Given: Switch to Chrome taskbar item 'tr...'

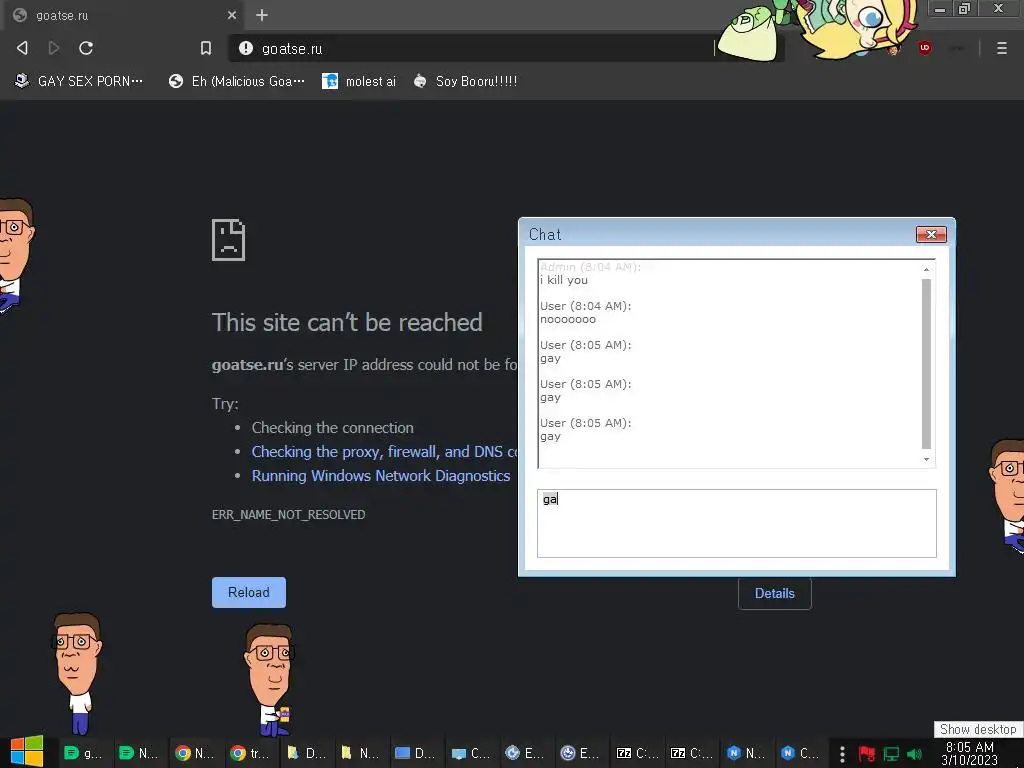Looking at the screenshot, I should pos(249,753).
